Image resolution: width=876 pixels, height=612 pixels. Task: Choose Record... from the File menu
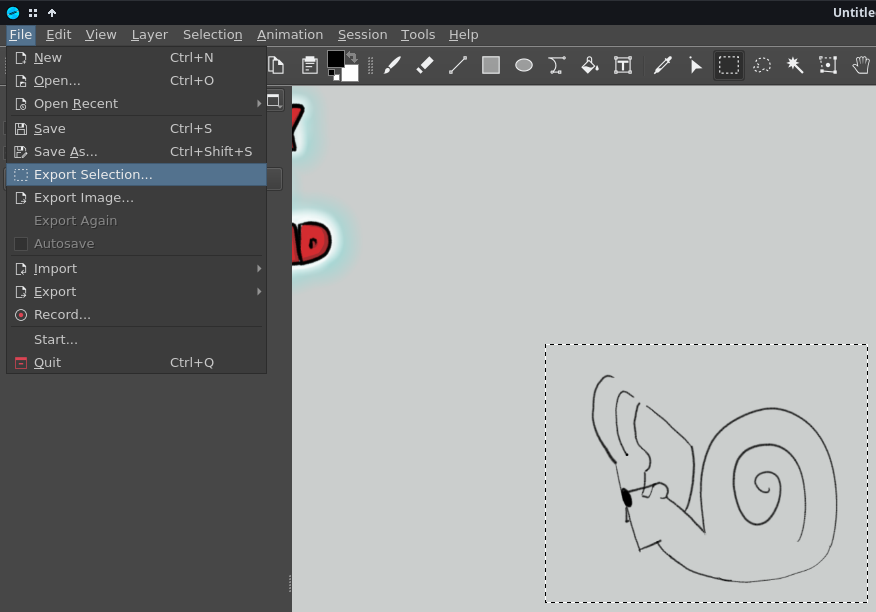coord(136,315)
